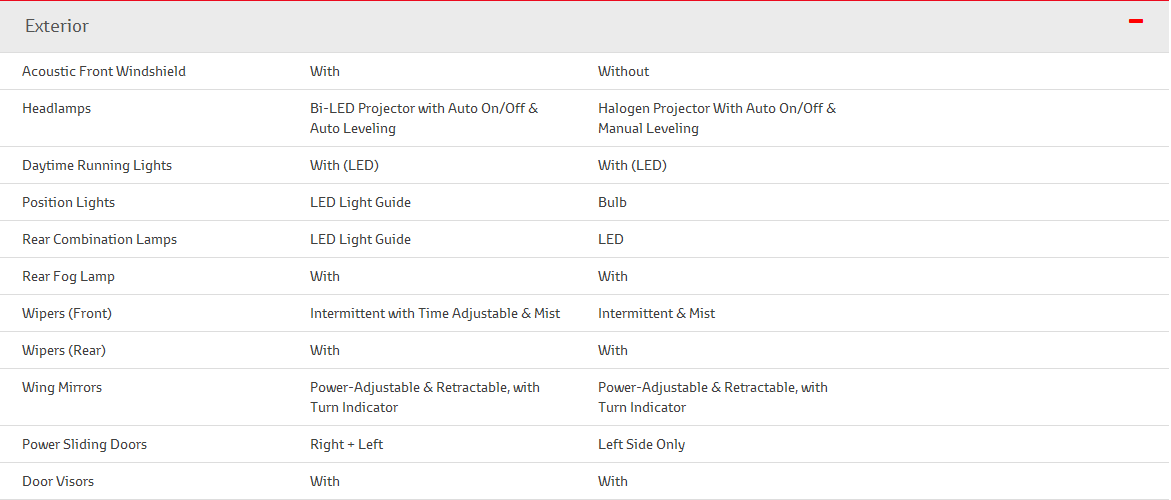
Task: Select Intermittent with Time Adjustable & Mist text
Action: 435,314
